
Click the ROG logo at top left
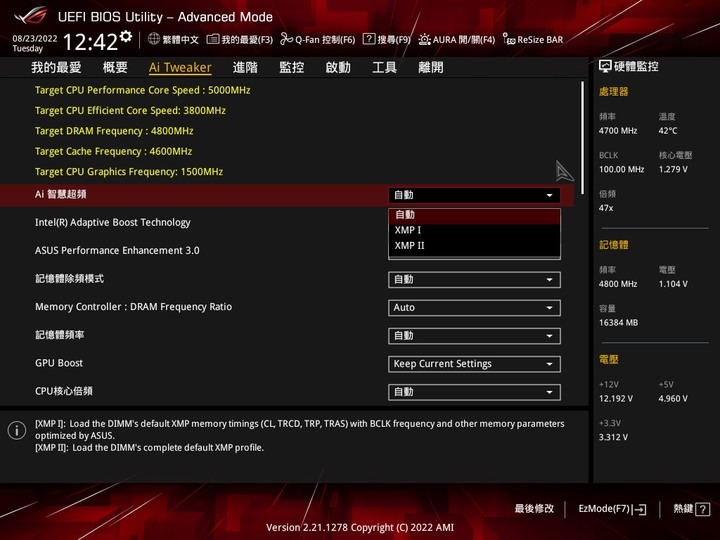tap(30, 16)
